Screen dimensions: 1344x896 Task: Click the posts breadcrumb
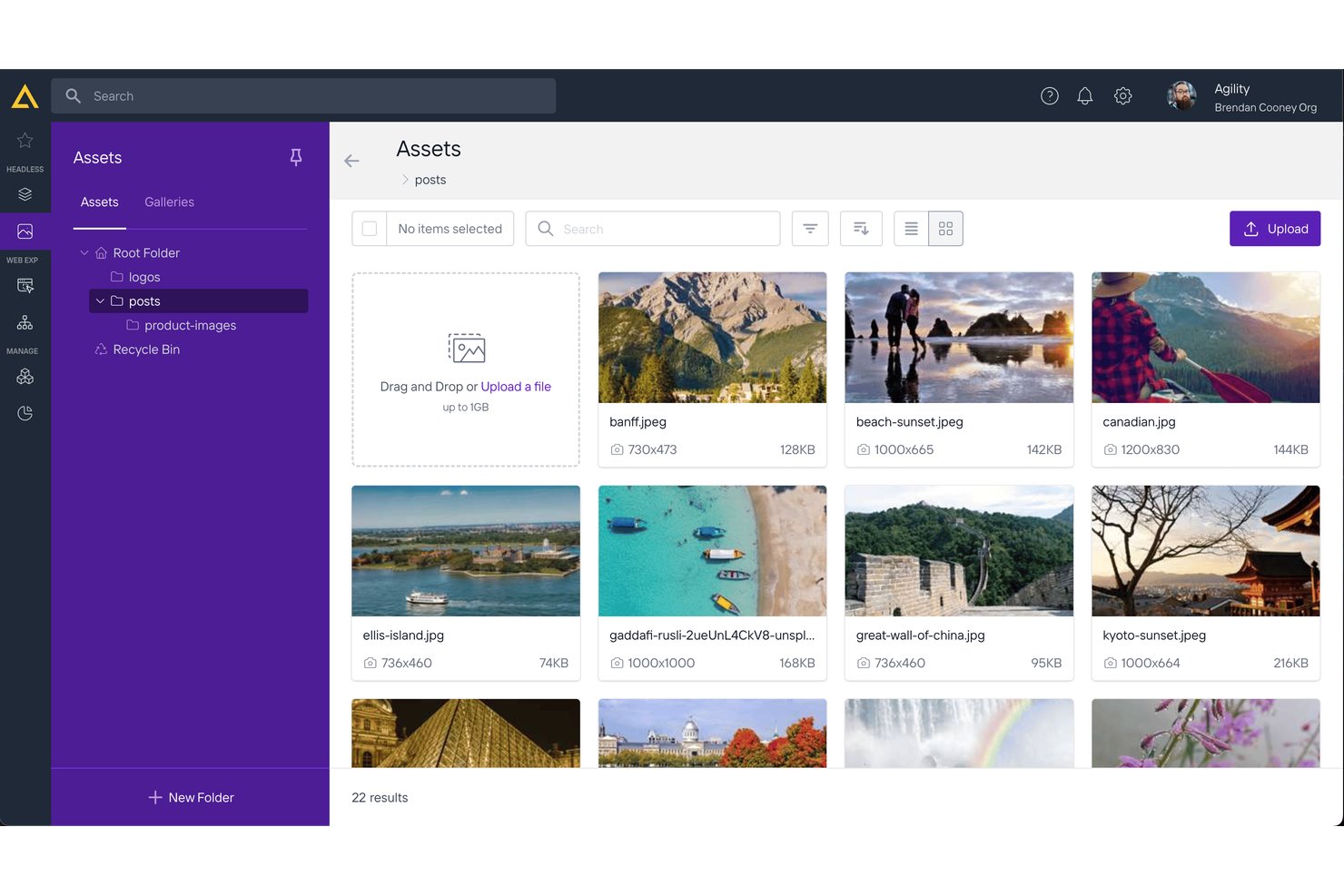coord(430,180)
